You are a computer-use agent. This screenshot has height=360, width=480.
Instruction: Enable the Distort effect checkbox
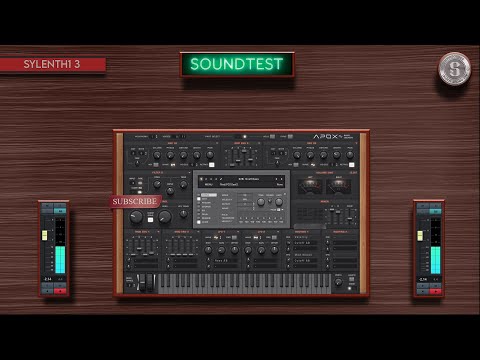point(199,199)
